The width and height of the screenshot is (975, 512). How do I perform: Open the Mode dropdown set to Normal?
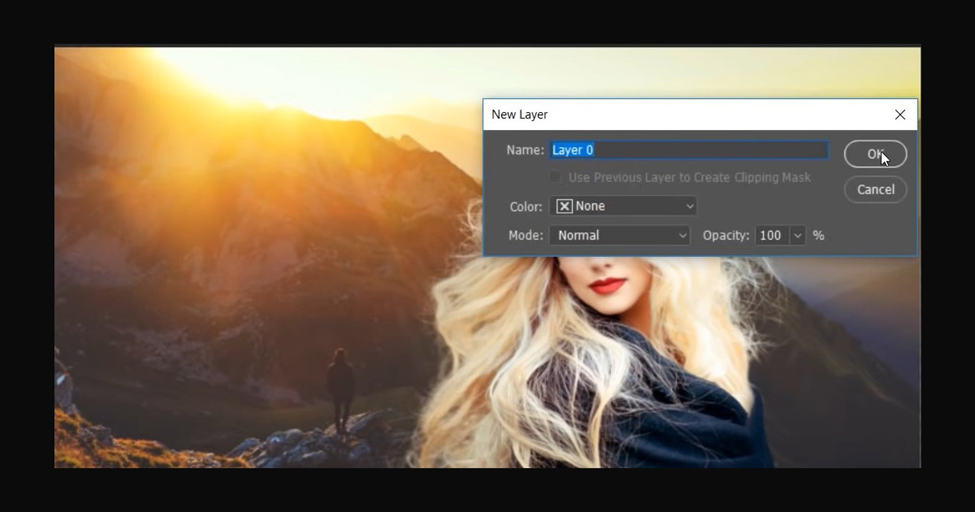click(619, 235)
